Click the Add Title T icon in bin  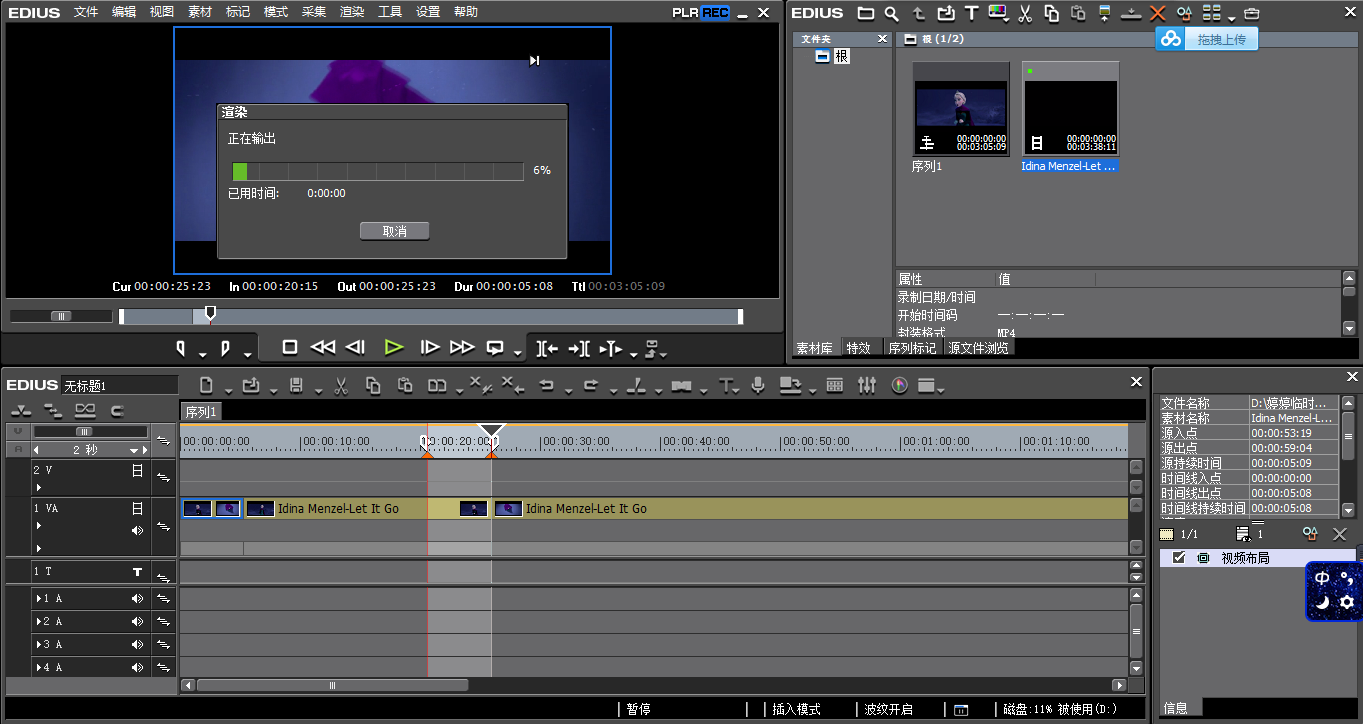point(971,13)
